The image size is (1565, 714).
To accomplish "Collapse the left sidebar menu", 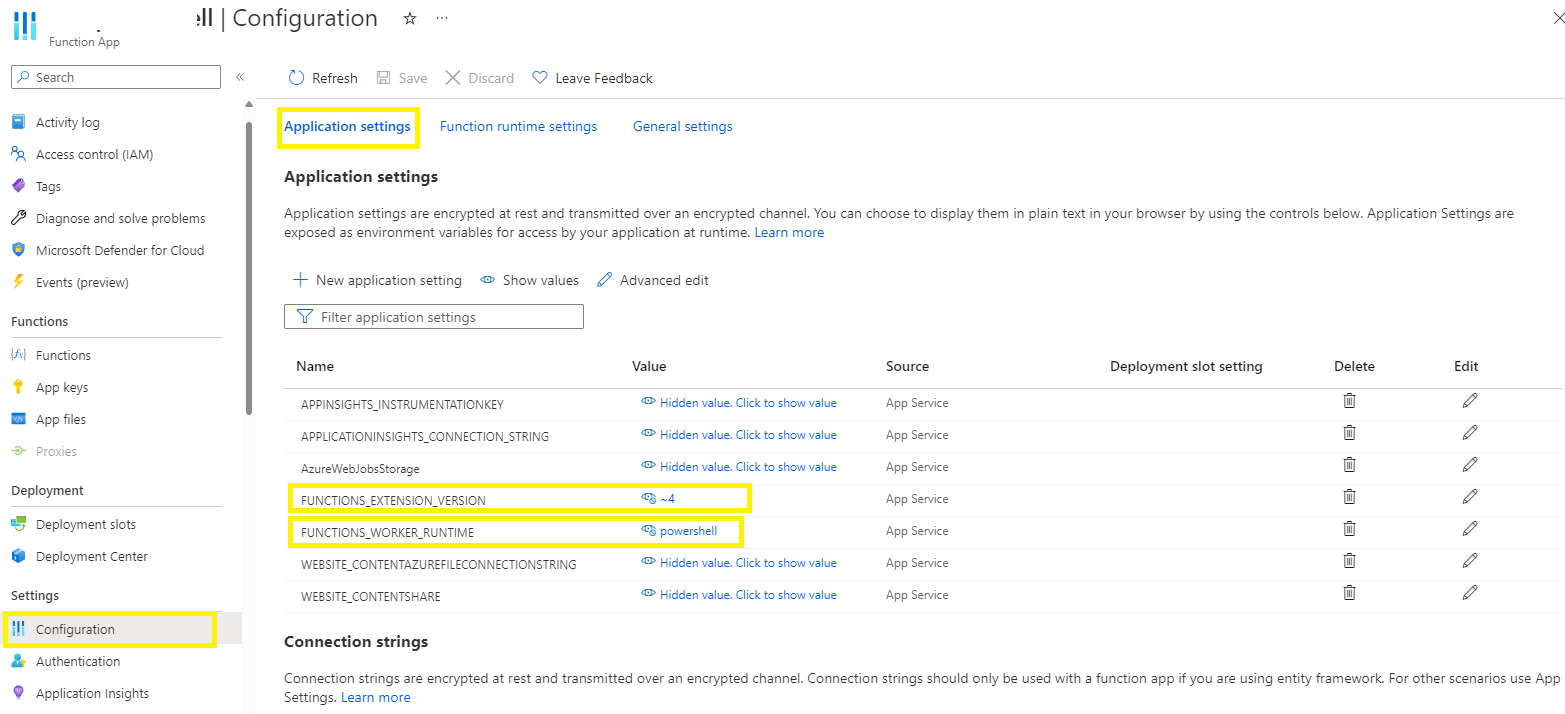I will click(x=240, y=77).
